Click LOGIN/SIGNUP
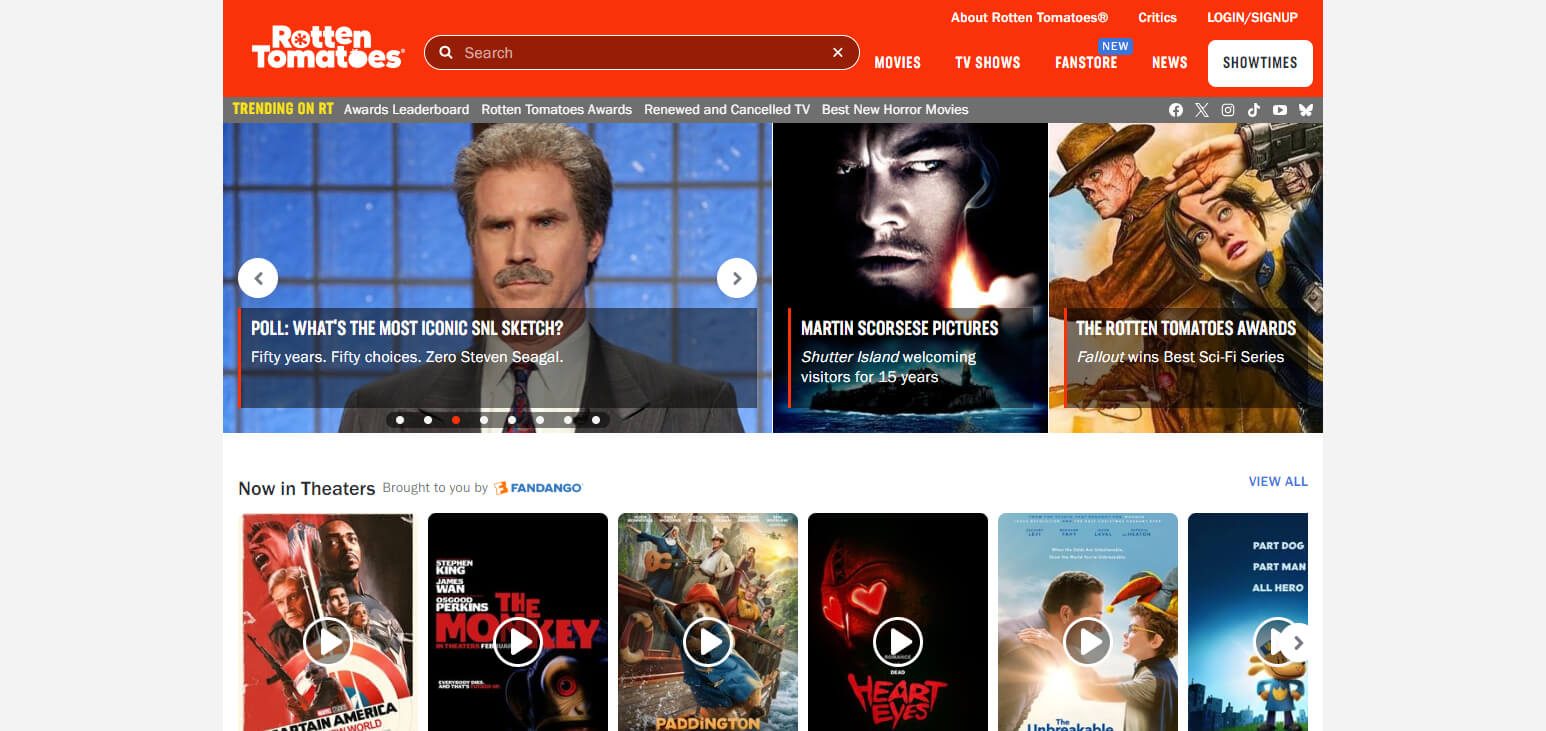1546x731 pixels. click(1252, 17)
